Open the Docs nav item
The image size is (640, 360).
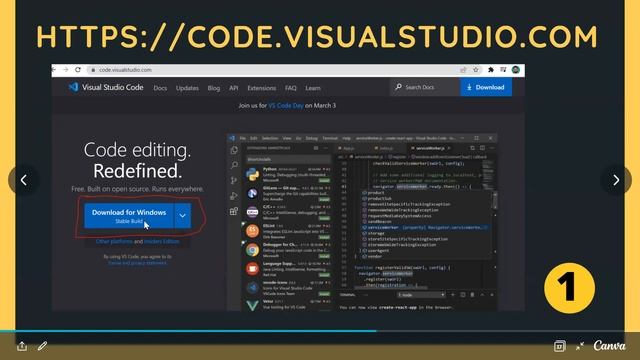[160, 88]
